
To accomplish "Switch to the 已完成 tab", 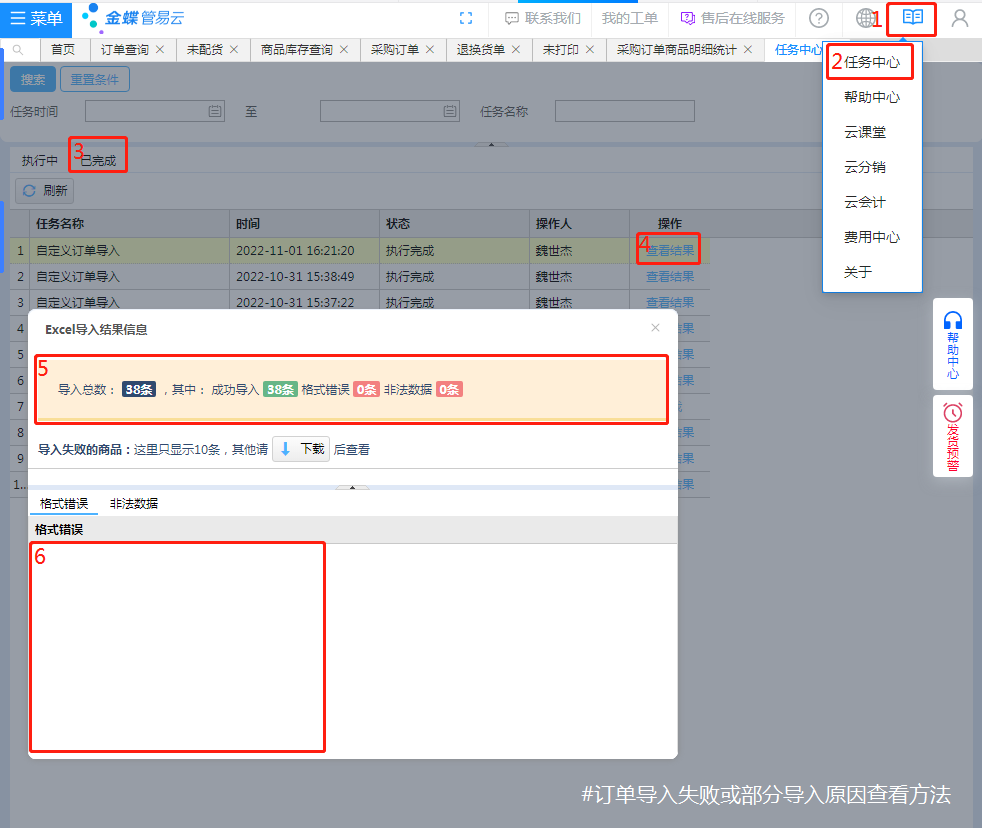I will pyautogui.click(x=98, y=160).
